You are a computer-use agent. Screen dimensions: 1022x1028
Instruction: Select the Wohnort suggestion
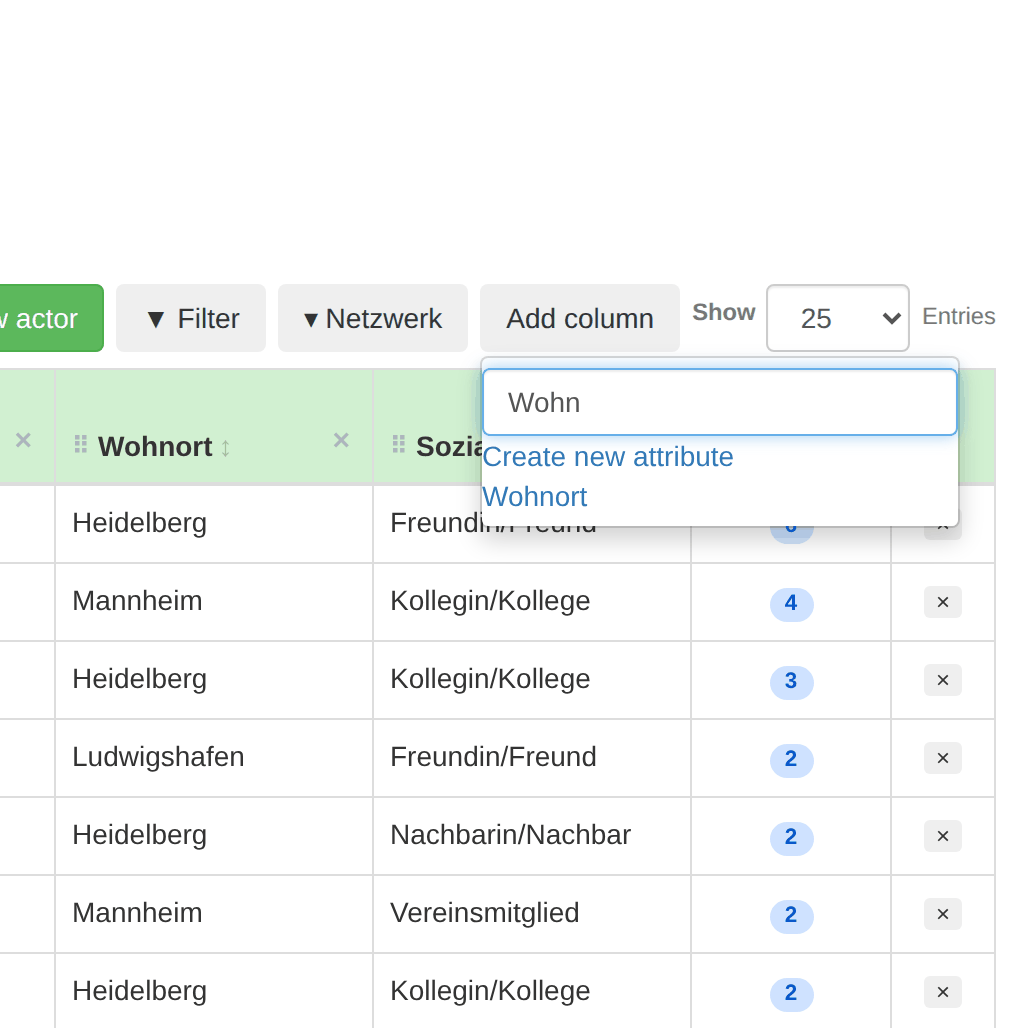point(534,496)
